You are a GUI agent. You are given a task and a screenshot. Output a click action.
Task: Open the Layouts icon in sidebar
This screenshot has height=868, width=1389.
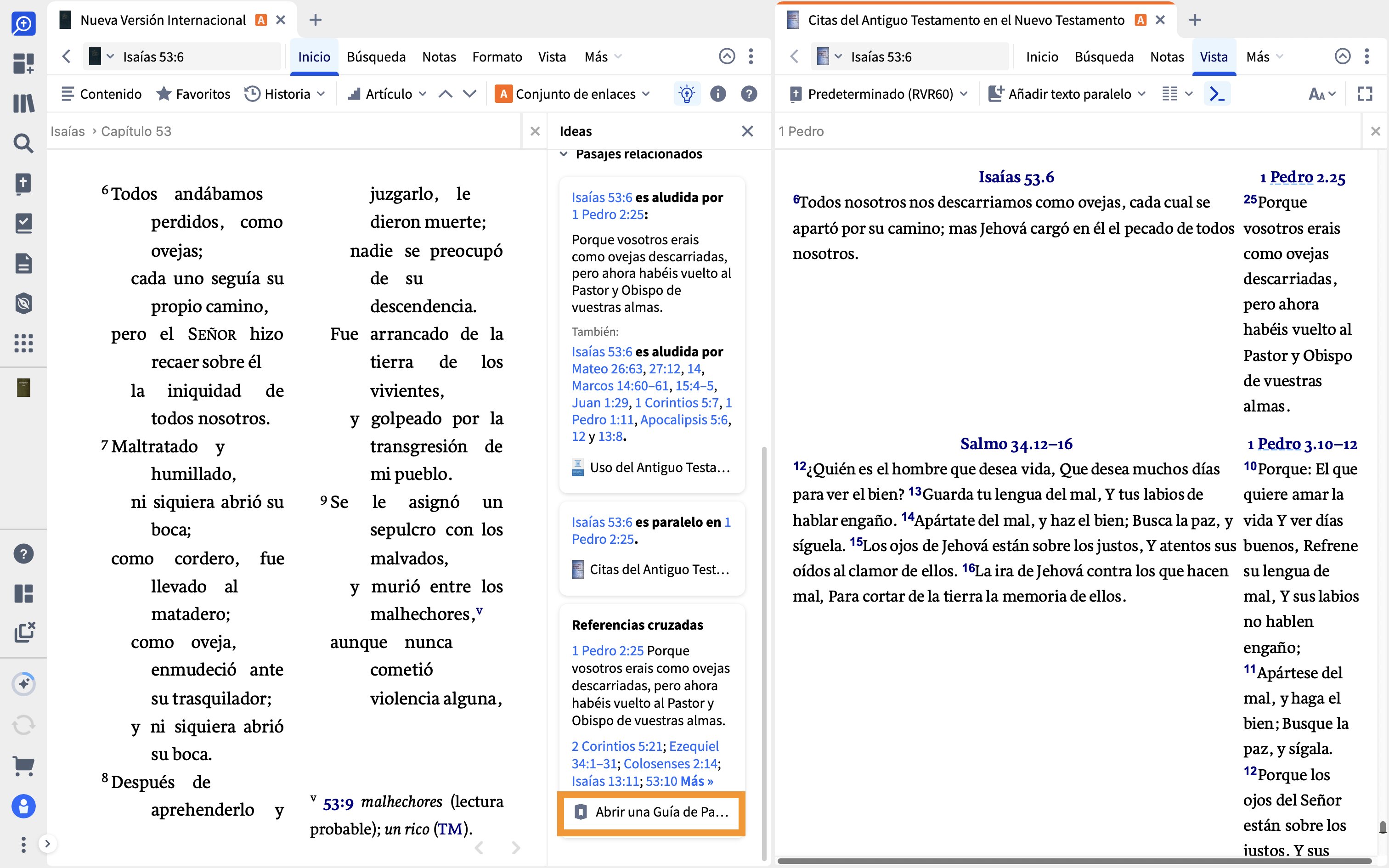click(23, 593)
